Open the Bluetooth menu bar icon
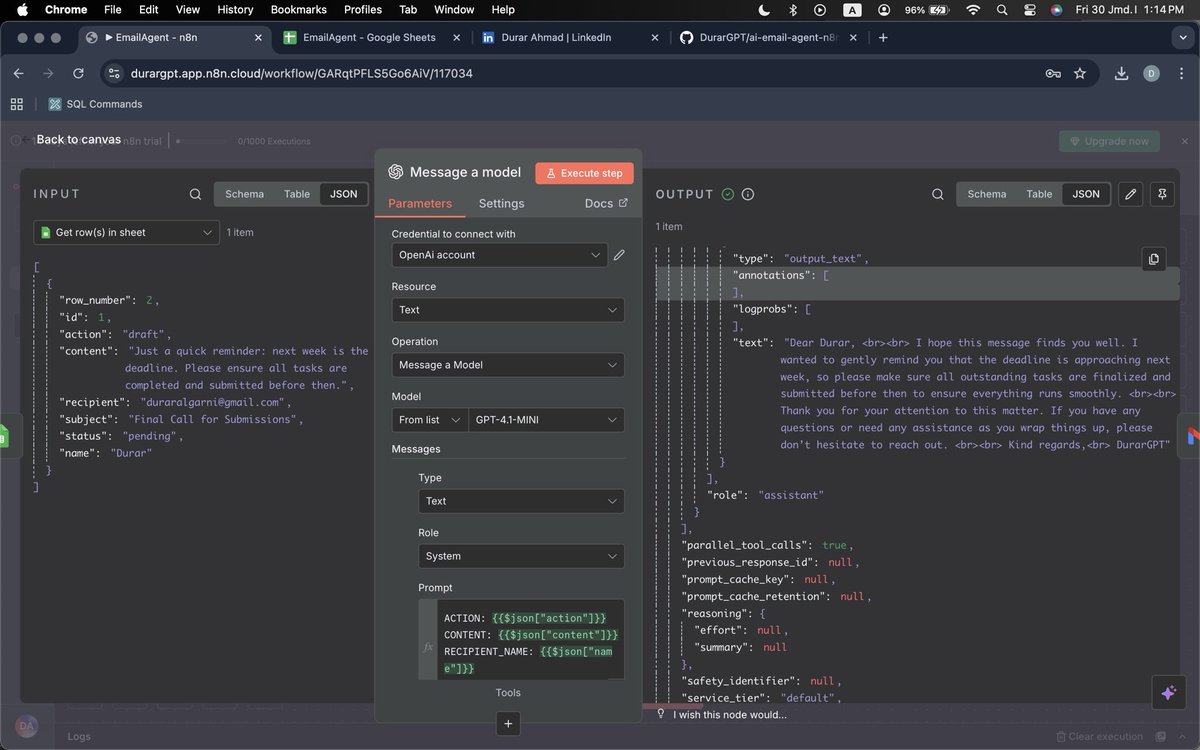This screenshot has width=1200, height=750. pyautogui.click(x=793, y=9)
